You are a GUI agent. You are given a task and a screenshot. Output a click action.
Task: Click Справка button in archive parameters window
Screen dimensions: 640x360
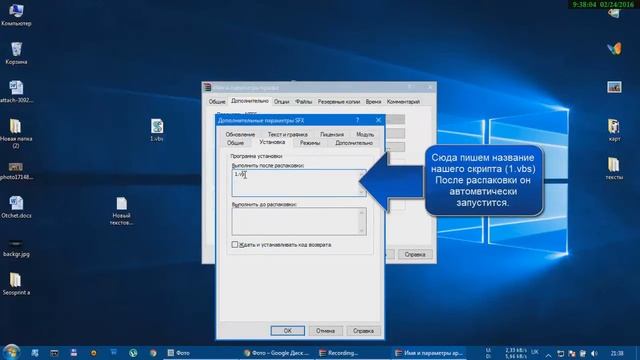415,254
